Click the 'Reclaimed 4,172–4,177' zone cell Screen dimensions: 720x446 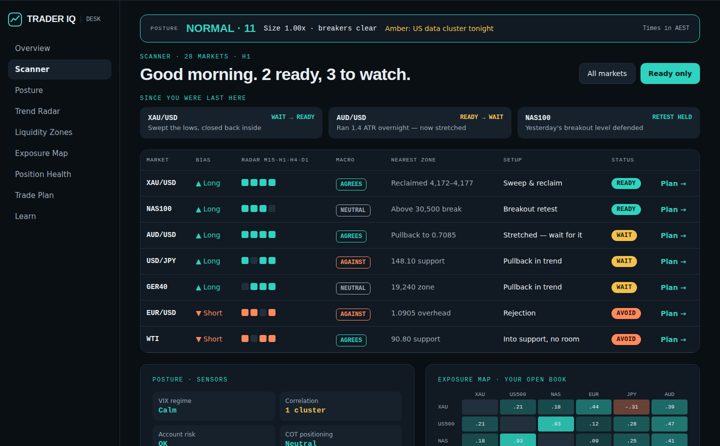tap(432, 183)
